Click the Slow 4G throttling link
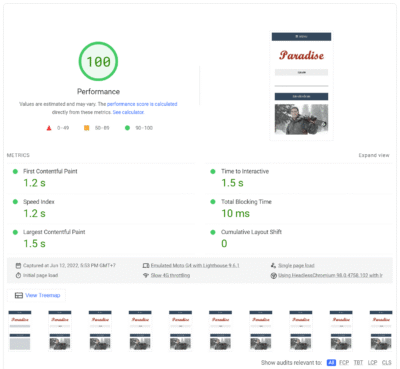Viewport: 400px width, 369px height. pos(170,275)
